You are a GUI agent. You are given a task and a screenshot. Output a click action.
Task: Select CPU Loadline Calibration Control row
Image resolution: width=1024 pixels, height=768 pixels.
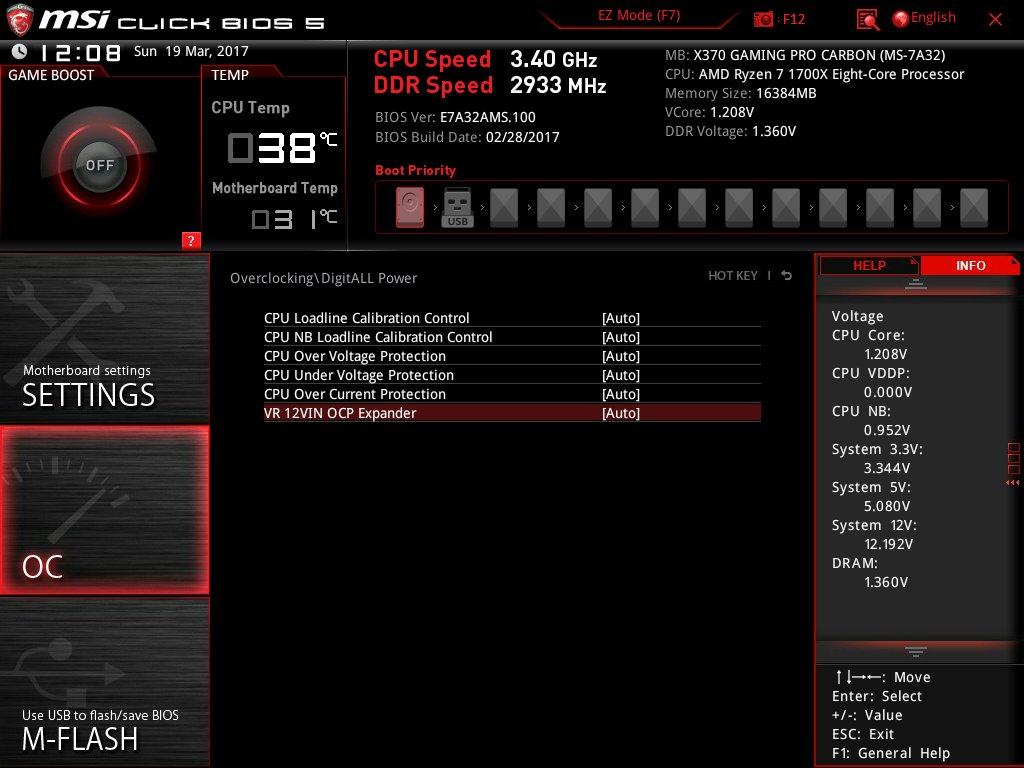point(512,318)
